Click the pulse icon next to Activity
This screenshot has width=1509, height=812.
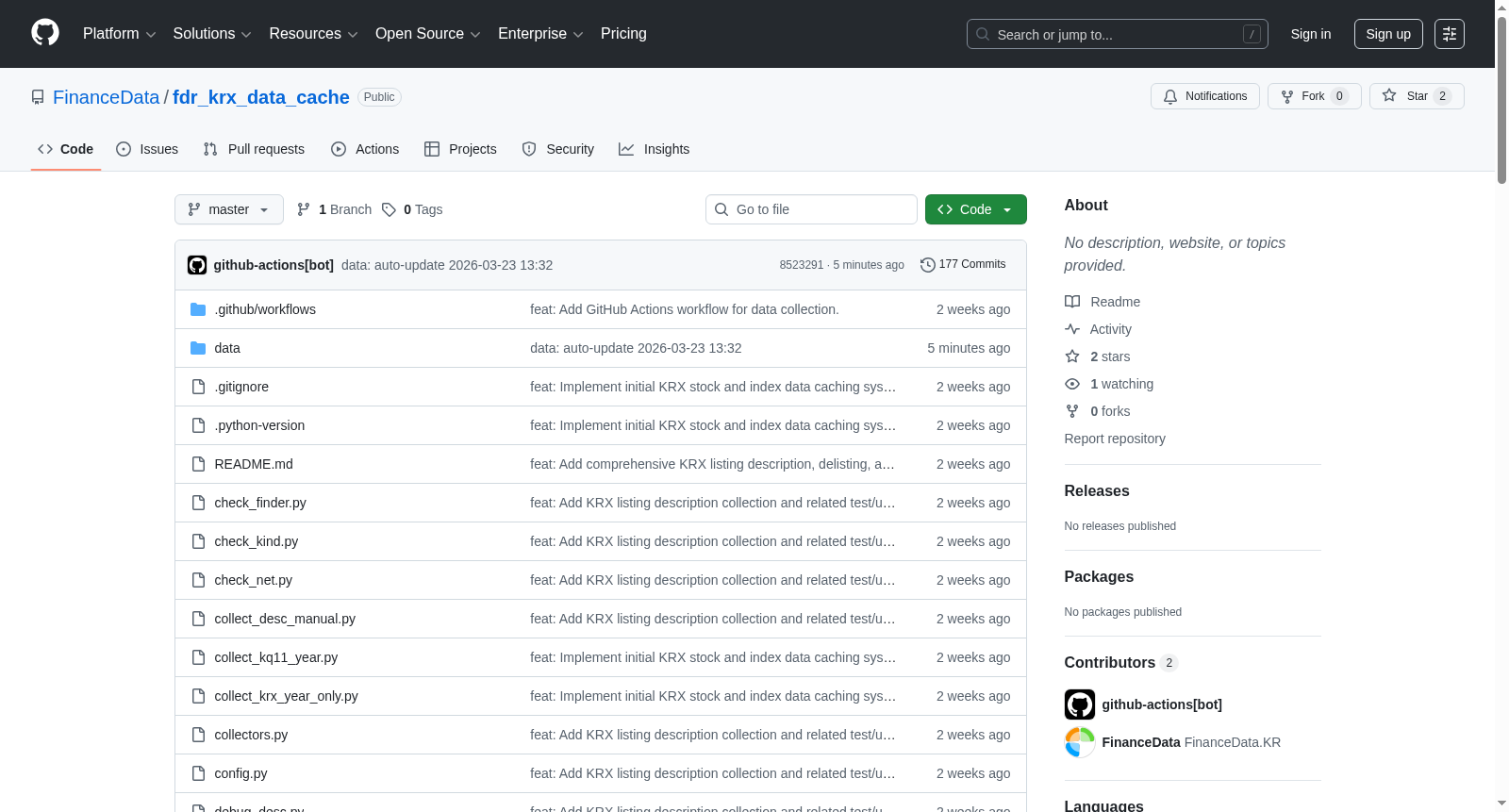tap(1072, 329)
